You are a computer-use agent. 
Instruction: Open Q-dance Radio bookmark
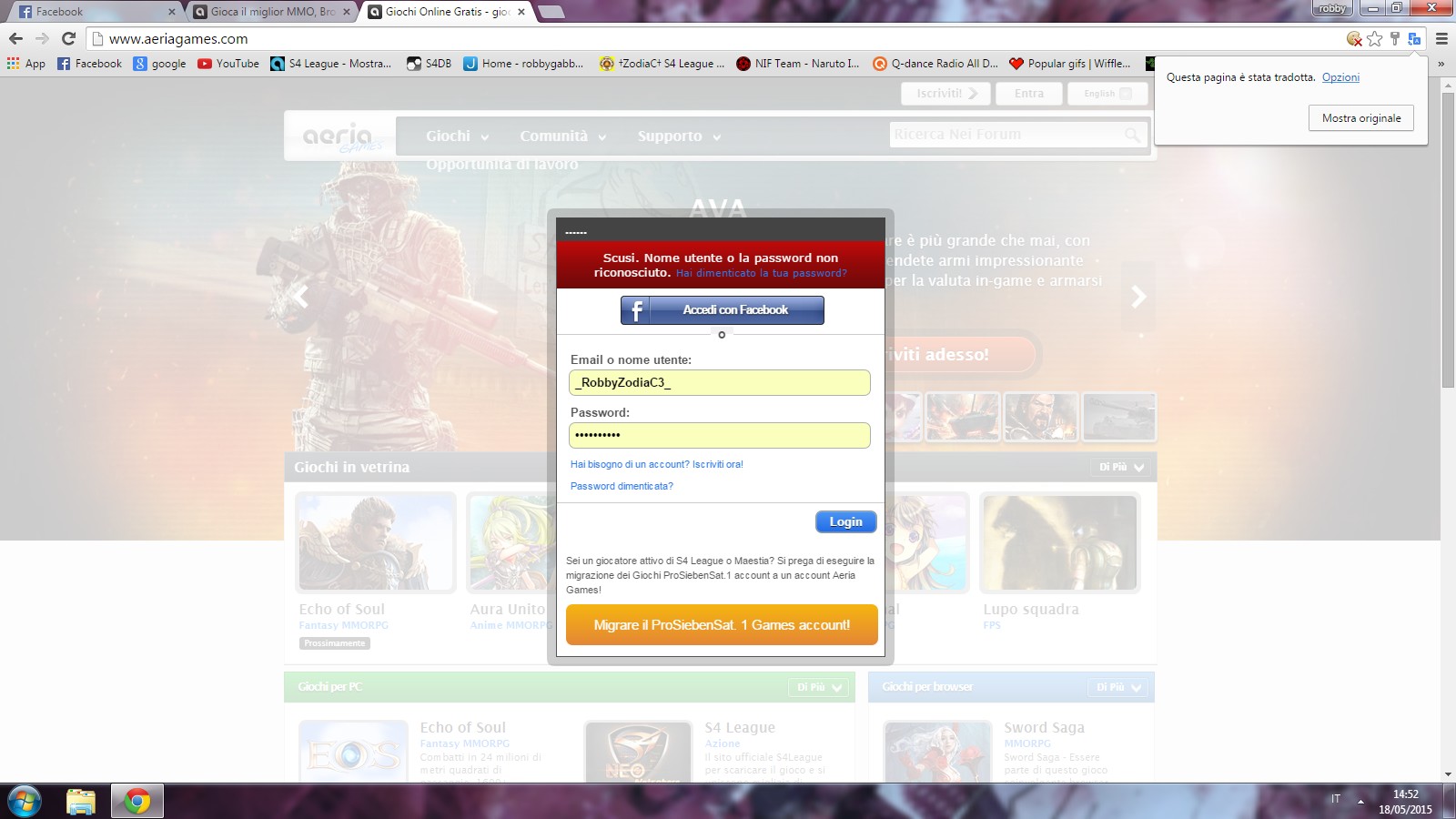[x=935, y=64]
